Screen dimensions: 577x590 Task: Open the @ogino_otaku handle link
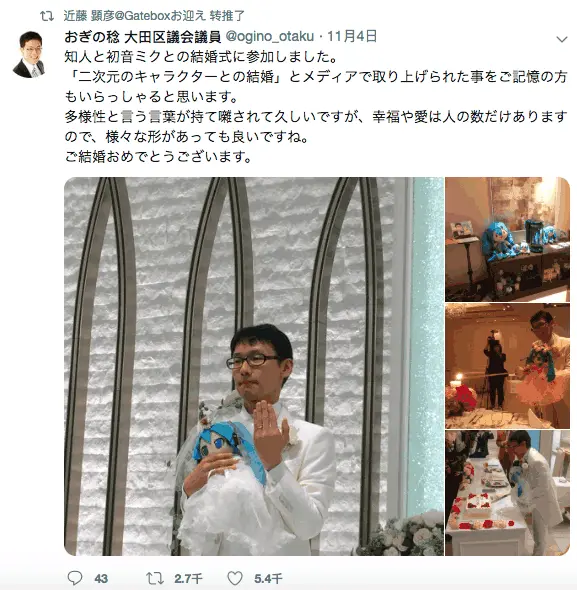tap(269, 36)
